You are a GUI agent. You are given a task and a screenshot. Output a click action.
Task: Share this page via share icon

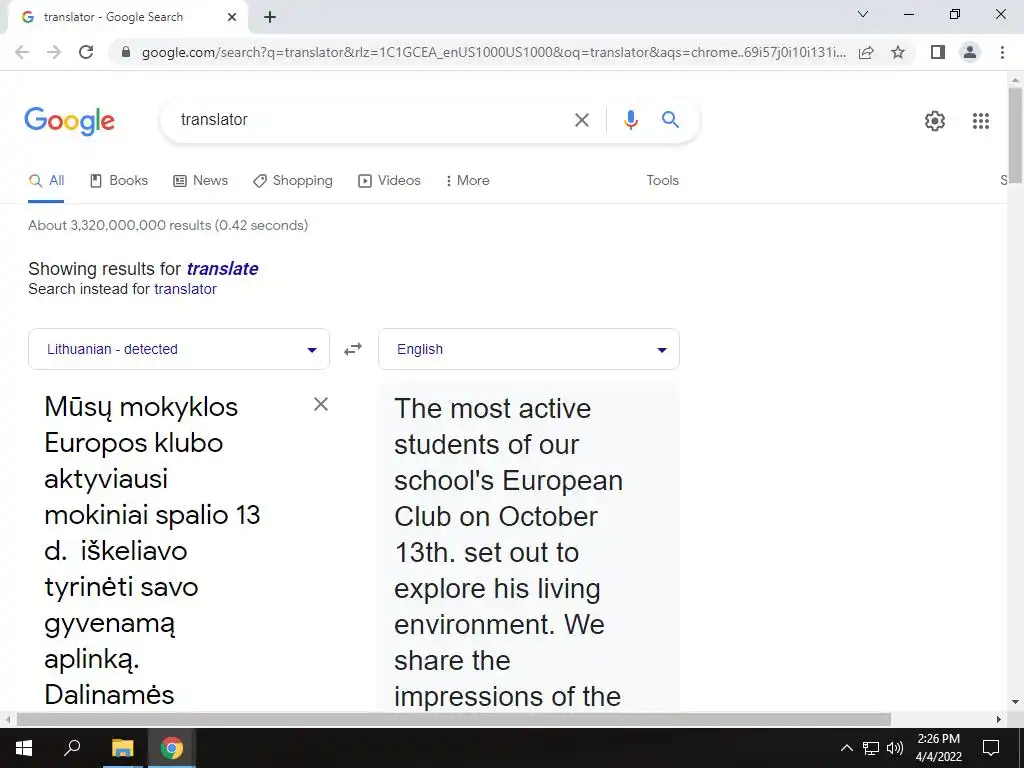pyautogui.click(x=866, y=52)
